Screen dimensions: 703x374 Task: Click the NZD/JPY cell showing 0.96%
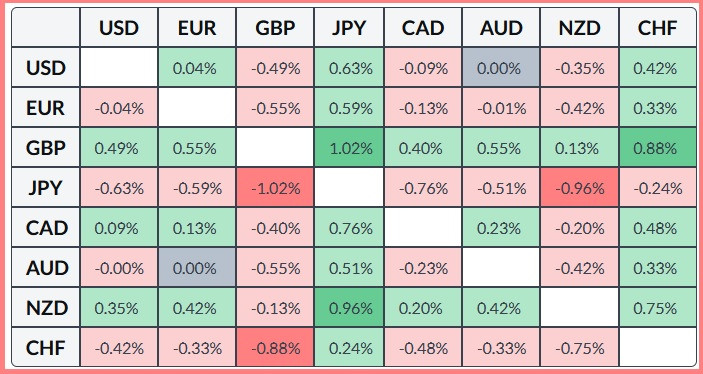349,308
